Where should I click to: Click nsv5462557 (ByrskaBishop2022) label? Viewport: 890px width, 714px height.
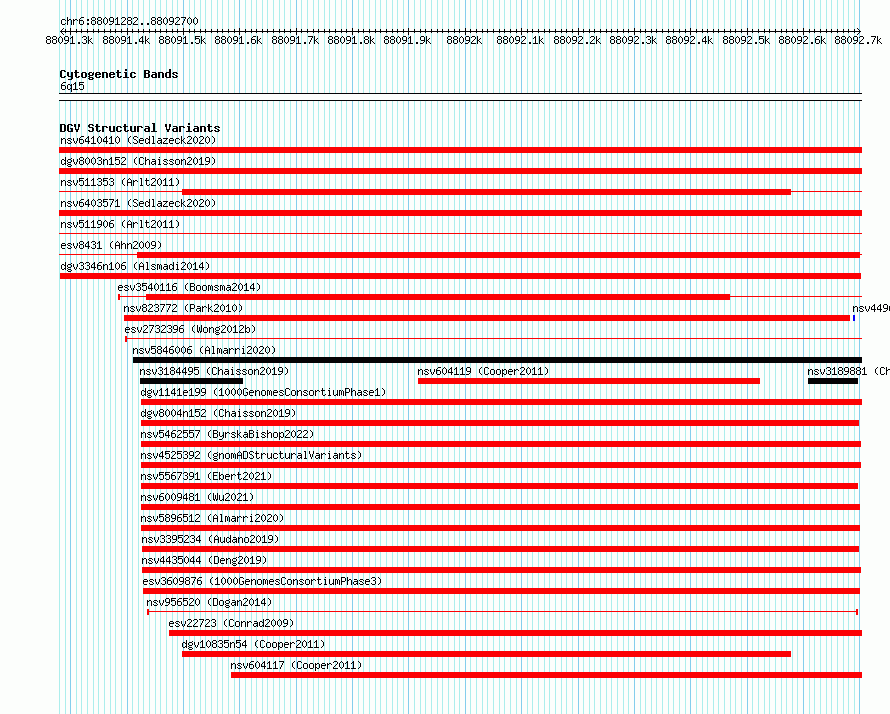(227, 434)
